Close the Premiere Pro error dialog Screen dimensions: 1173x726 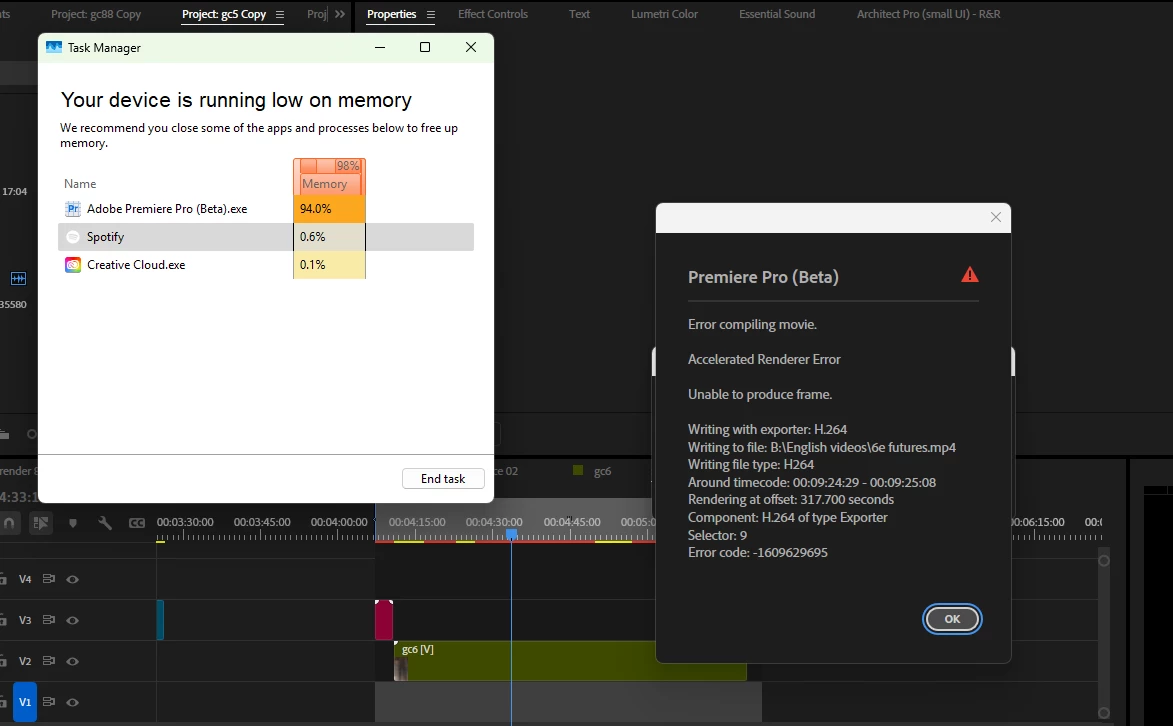(x=996, y=217)
